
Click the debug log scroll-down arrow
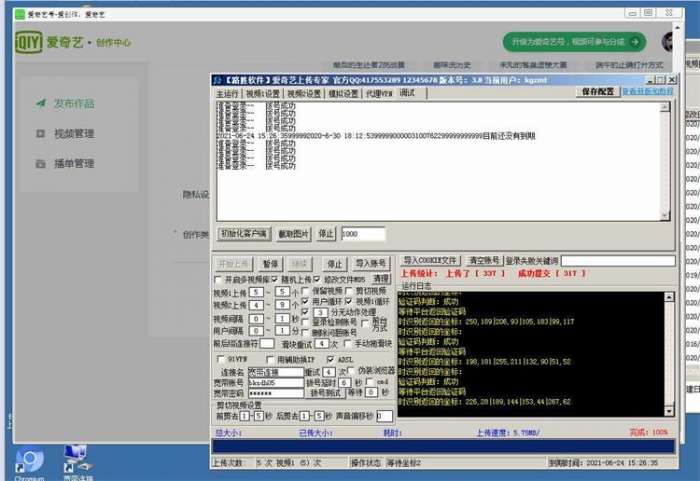coord(665,216)
